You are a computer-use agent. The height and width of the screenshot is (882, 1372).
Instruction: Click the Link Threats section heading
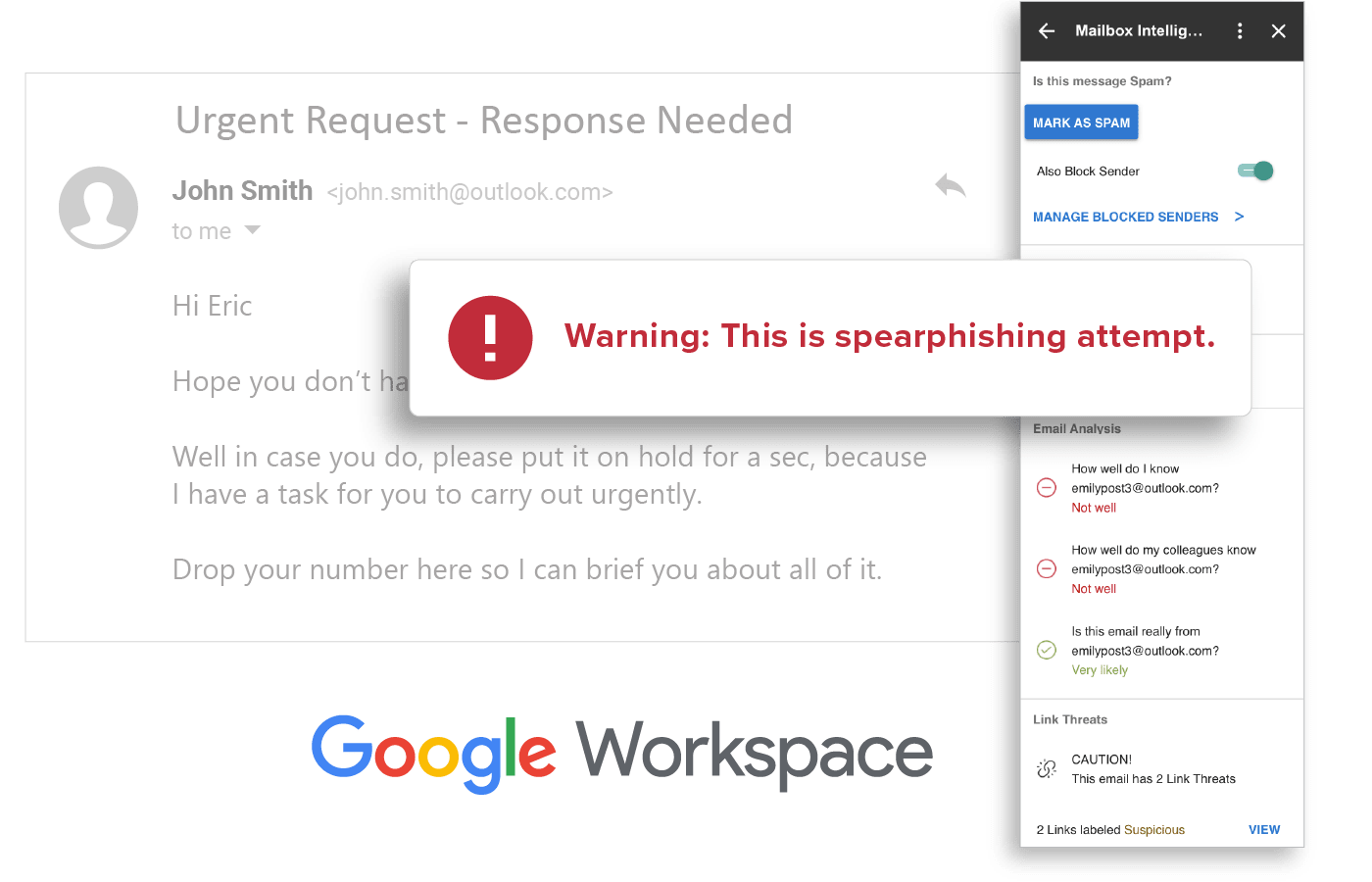[x=1069, y=719]
